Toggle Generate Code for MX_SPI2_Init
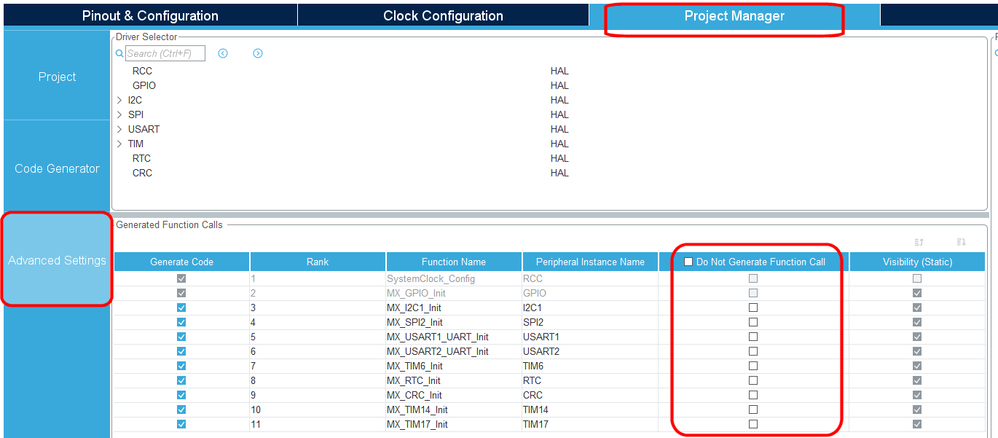 181,322
